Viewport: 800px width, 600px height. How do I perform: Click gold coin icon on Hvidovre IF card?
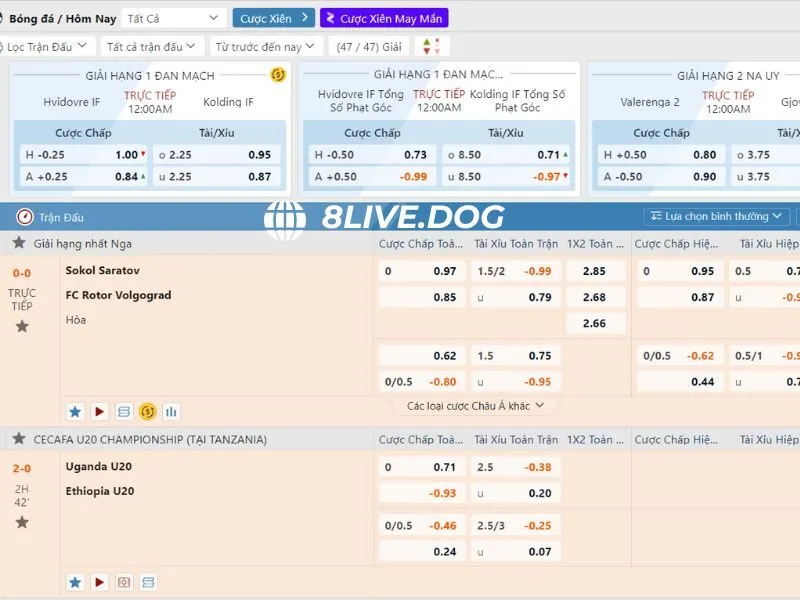click(278, 75)
